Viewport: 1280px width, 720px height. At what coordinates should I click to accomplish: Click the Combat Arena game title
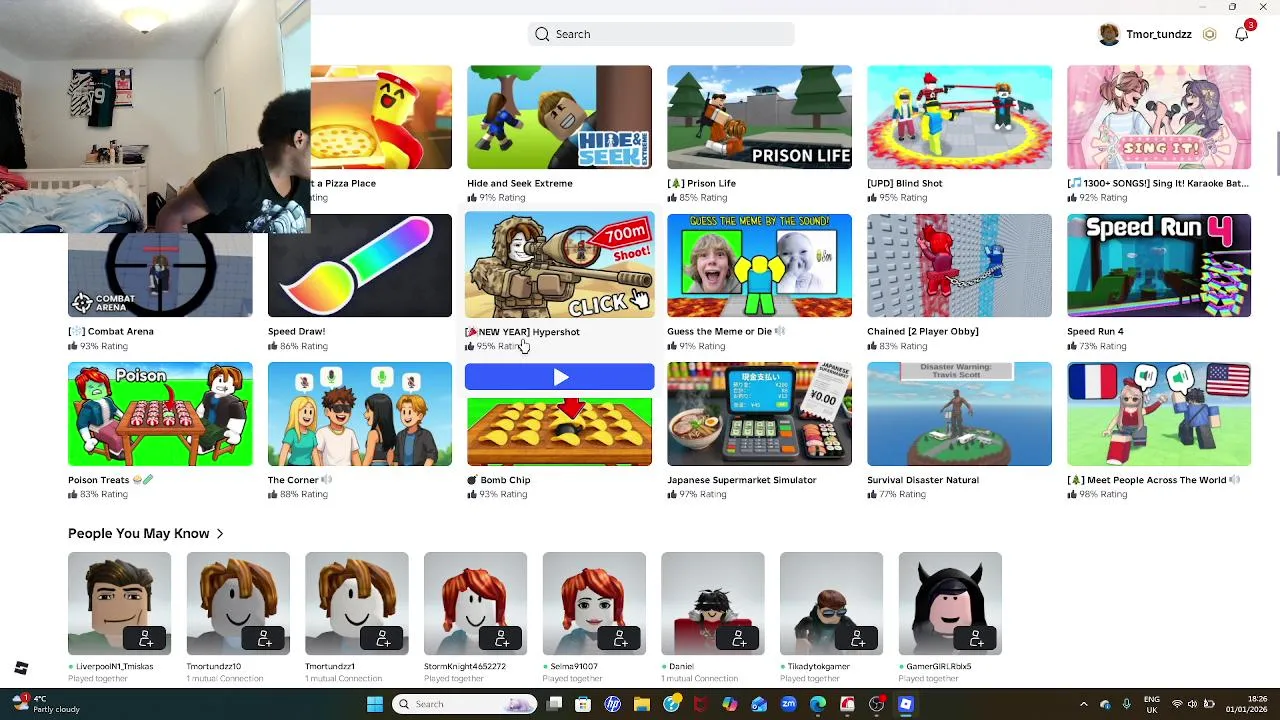pyautogui.click(x=111, y=331)
